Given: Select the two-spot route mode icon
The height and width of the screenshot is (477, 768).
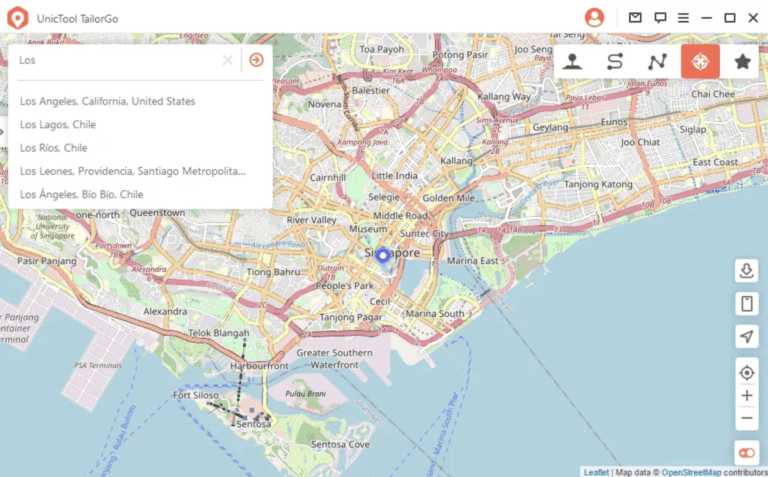Looking at the screenshot, I should [x=615, y=62].
